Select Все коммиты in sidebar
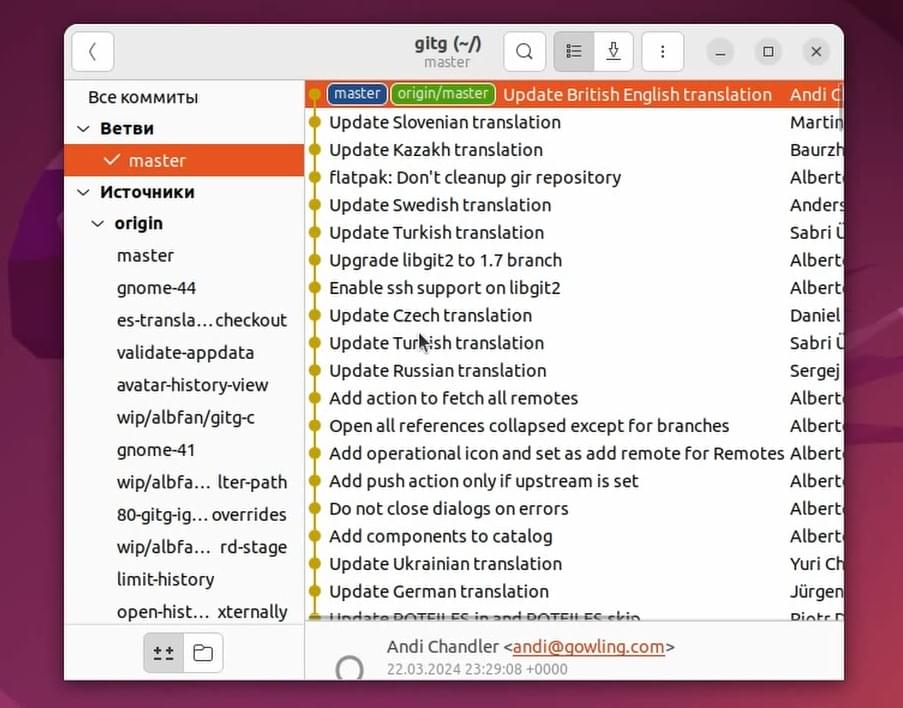 [x=184, y=97]
